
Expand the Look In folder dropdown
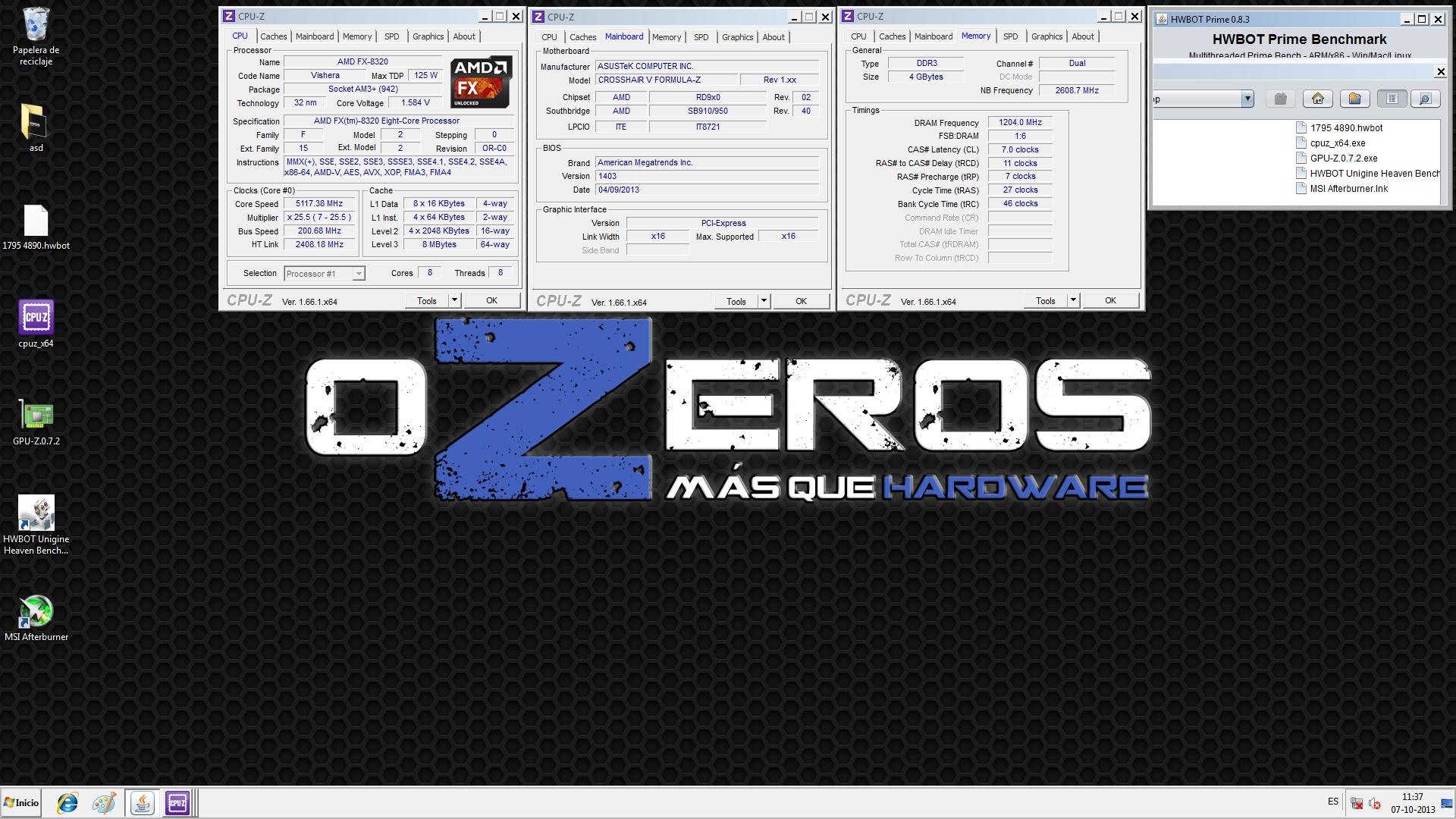pyautogui.click(x=1247, y=99)
